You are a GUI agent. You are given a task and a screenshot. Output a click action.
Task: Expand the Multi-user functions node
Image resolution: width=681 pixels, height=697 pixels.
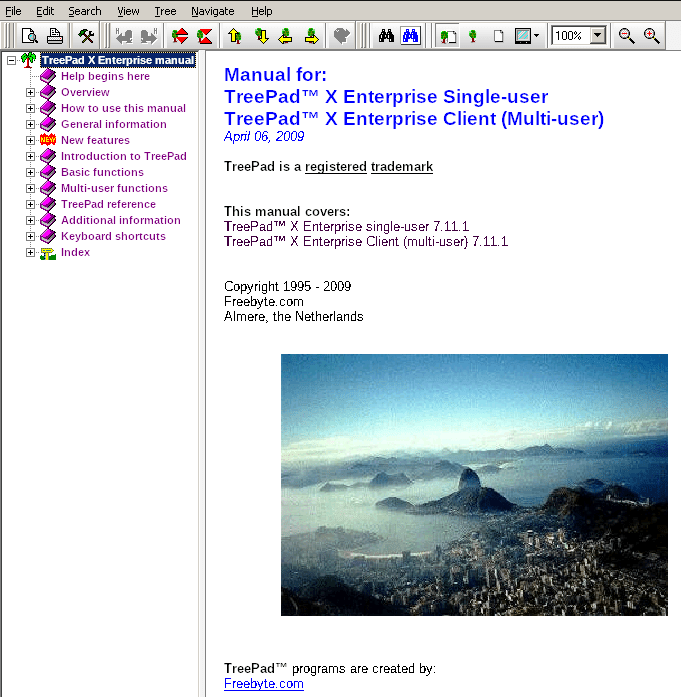[30, 188]
